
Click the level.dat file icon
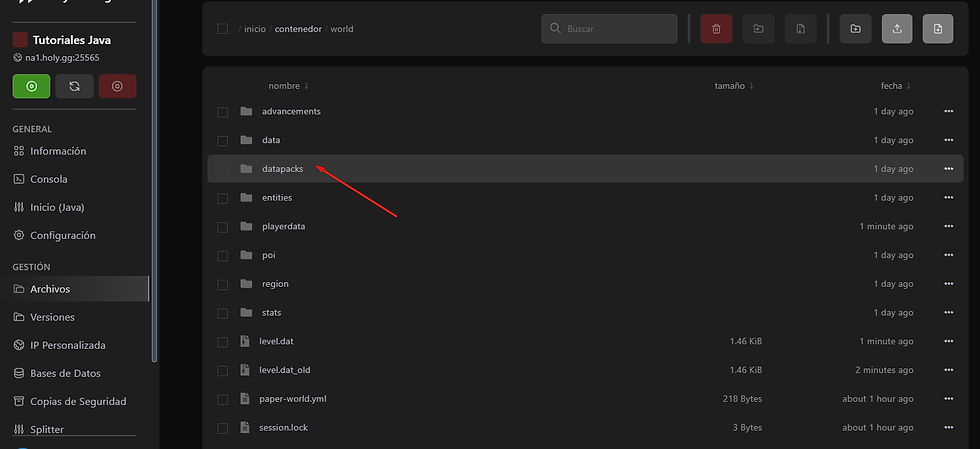click(245, 341)
